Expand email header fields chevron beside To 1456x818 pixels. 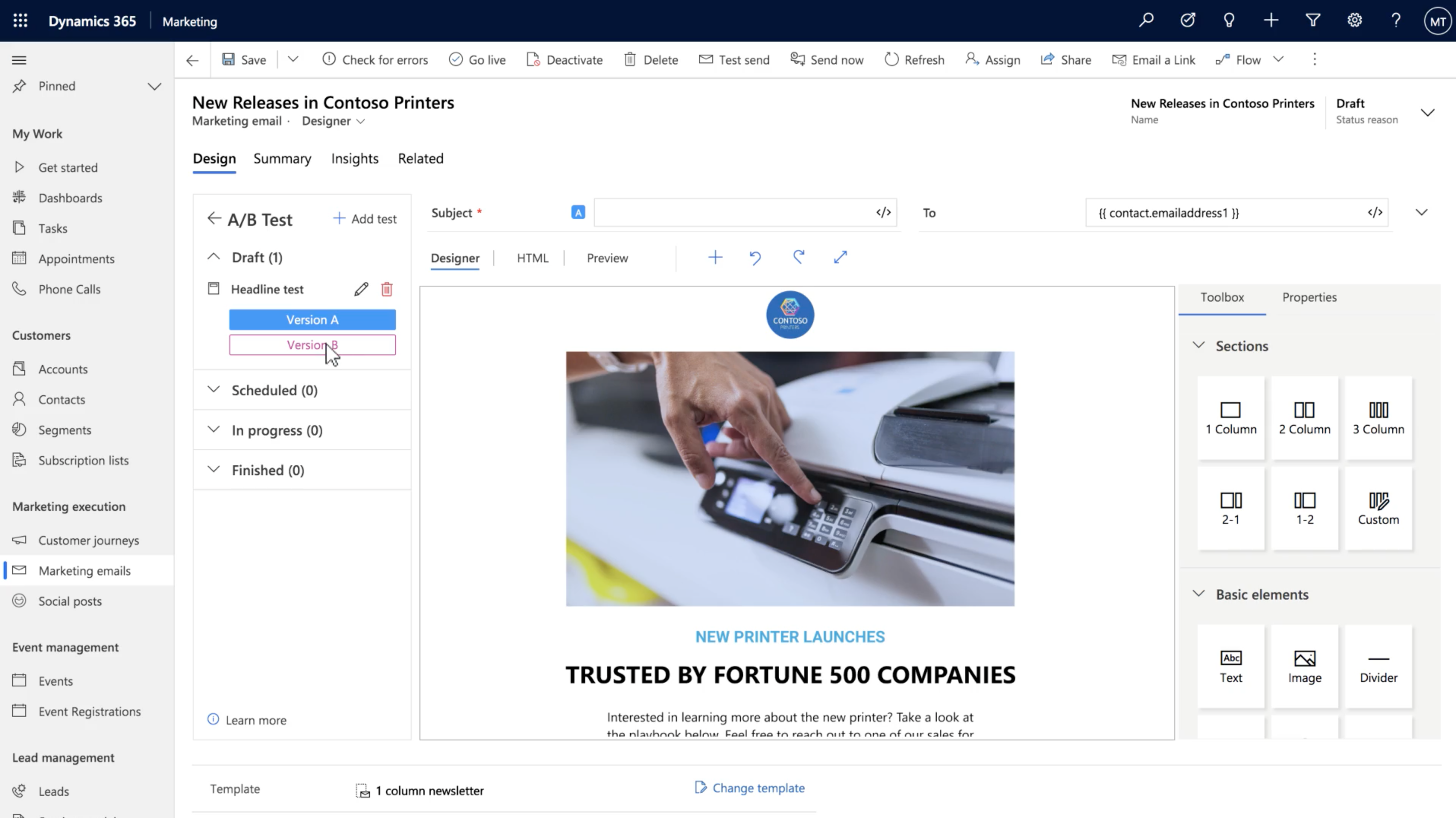(1421, 212)
